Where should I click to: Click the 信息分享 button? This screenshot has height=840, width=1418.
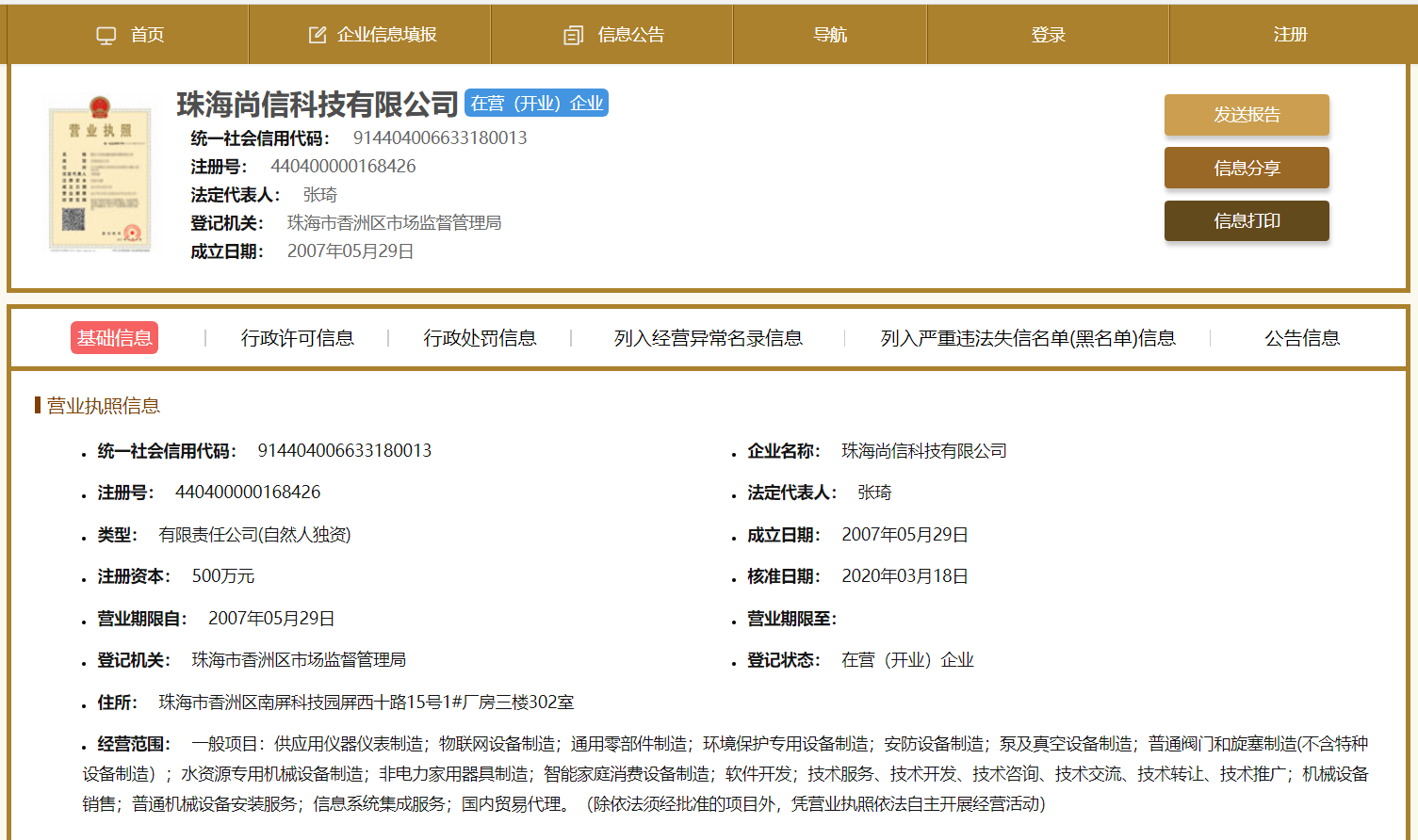1247,168
